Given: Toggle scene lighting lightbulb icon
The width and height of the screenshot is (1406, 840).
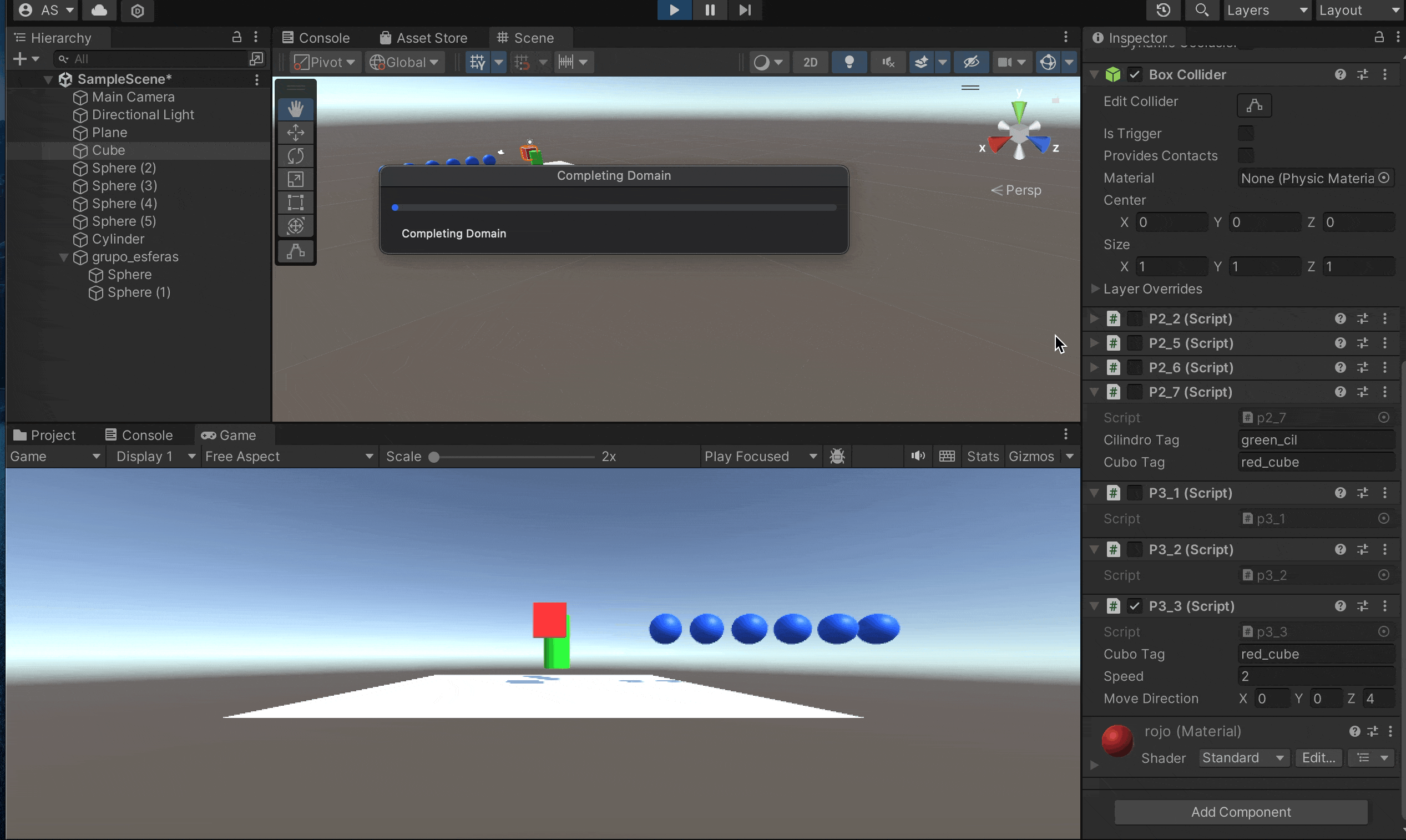Looking at the screenshot, I should pyautogui.click(x=848, y=62).
